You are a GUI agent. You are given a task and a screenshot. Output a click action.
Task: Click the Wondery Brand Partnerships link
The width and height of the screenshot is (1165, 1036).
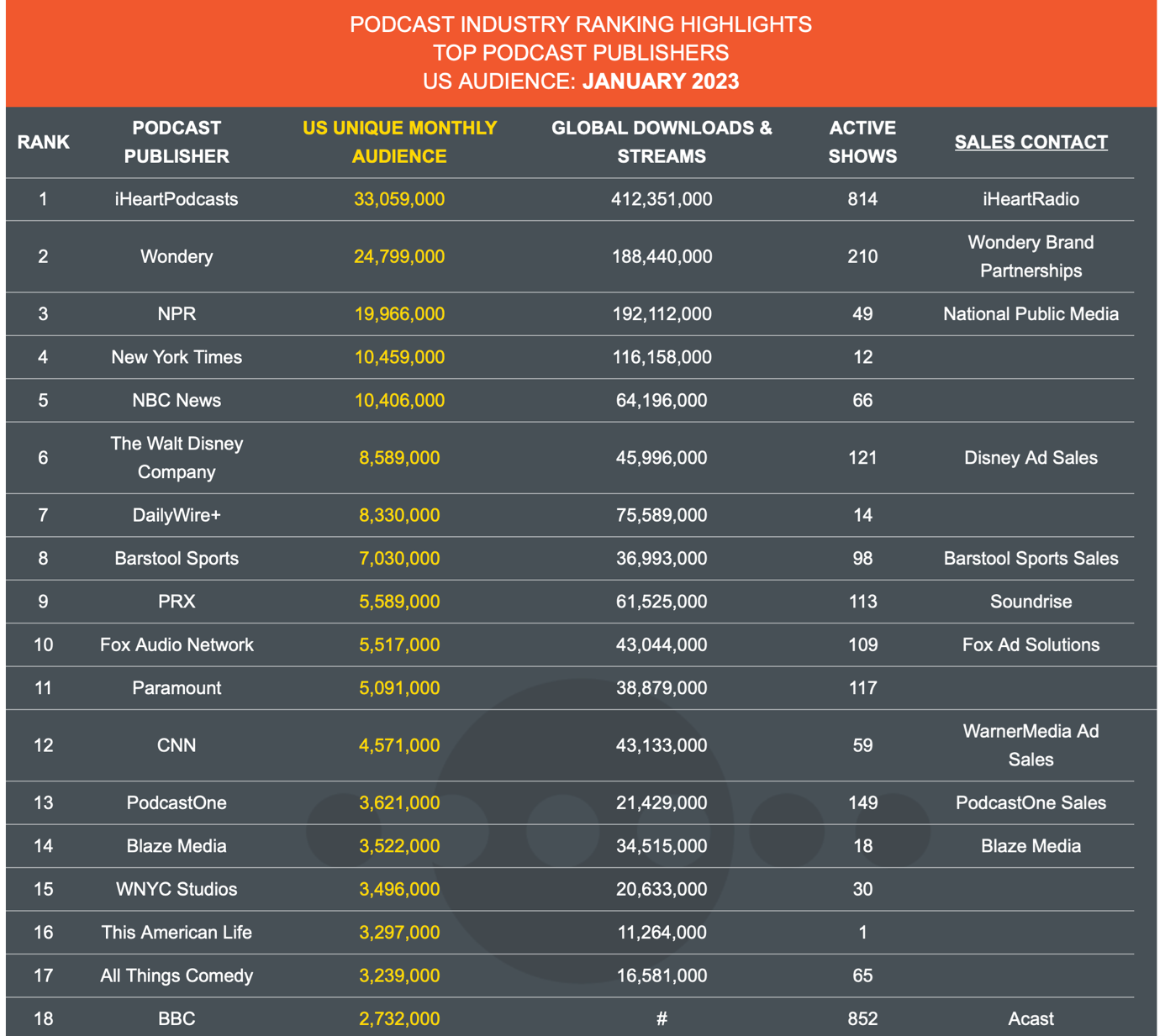tap(1031, 256)
